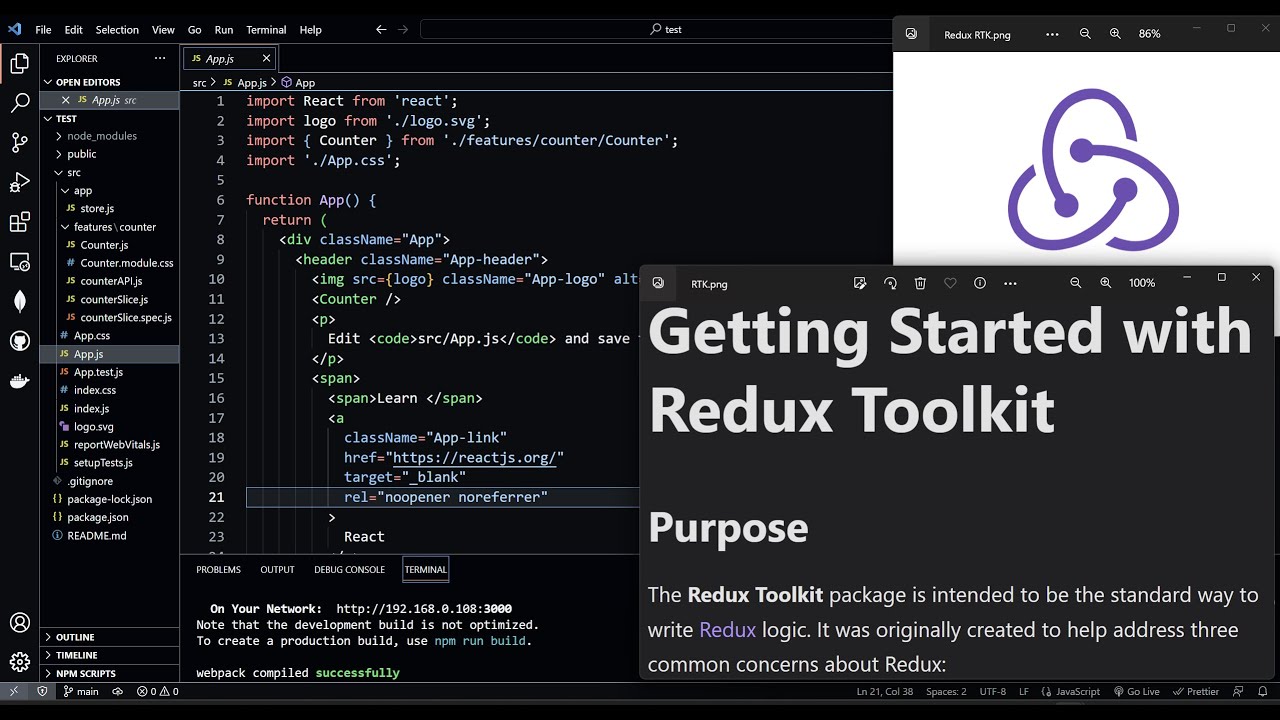This screenshot has width=1280, height=720.
Task: Open the Help menu
Action: tap(311, 30)
